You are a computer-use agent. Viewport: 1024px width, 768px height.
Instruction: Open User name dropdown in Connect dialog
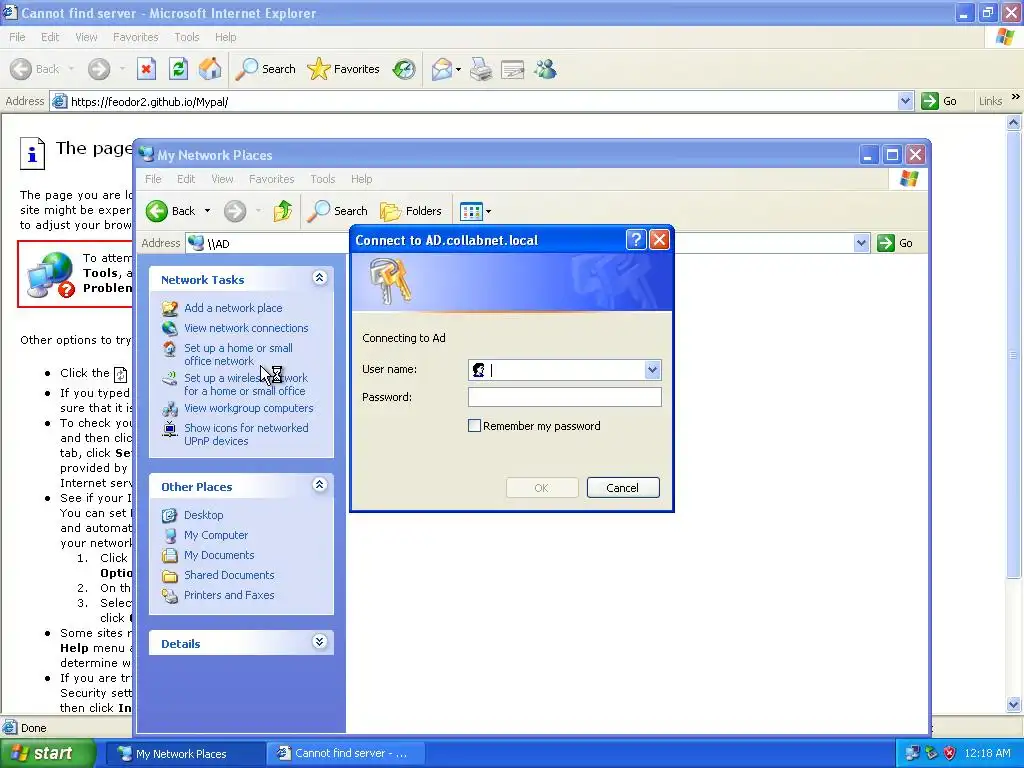click(652, 370)
